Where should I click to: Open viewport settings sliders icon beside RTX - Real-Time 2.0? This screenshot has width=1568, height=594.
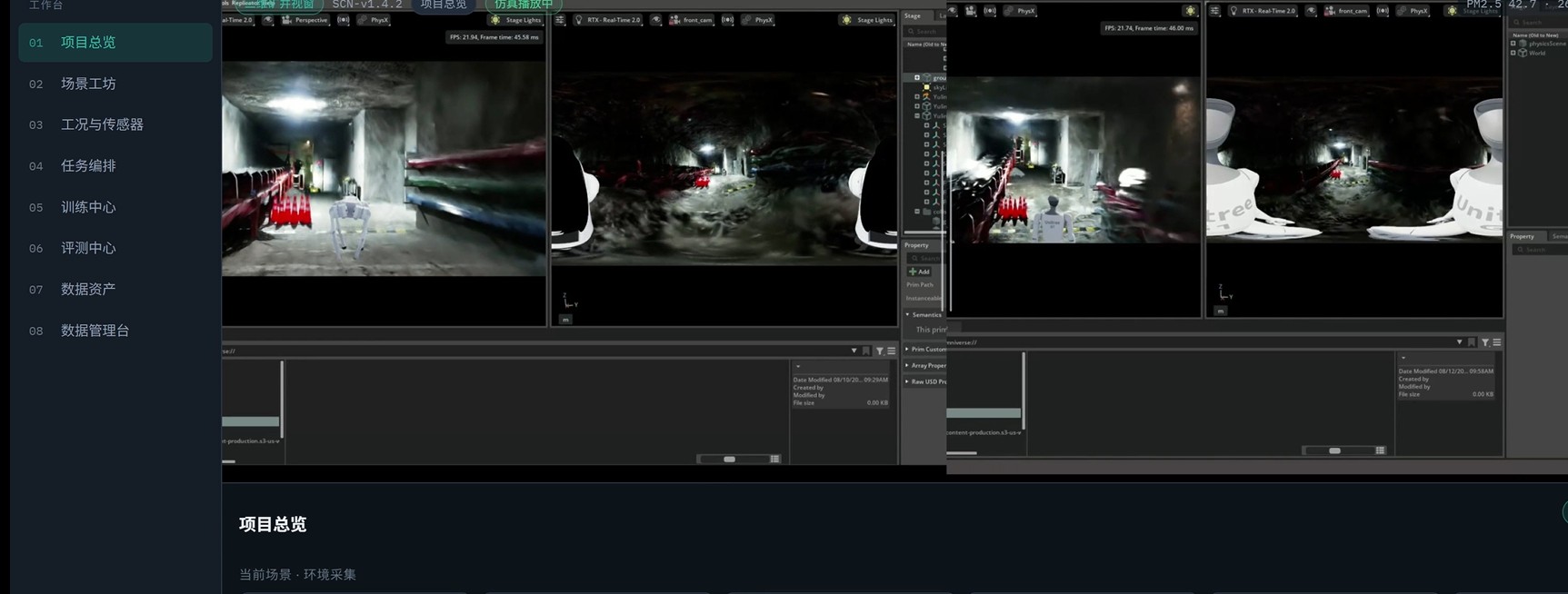point(560,20)
